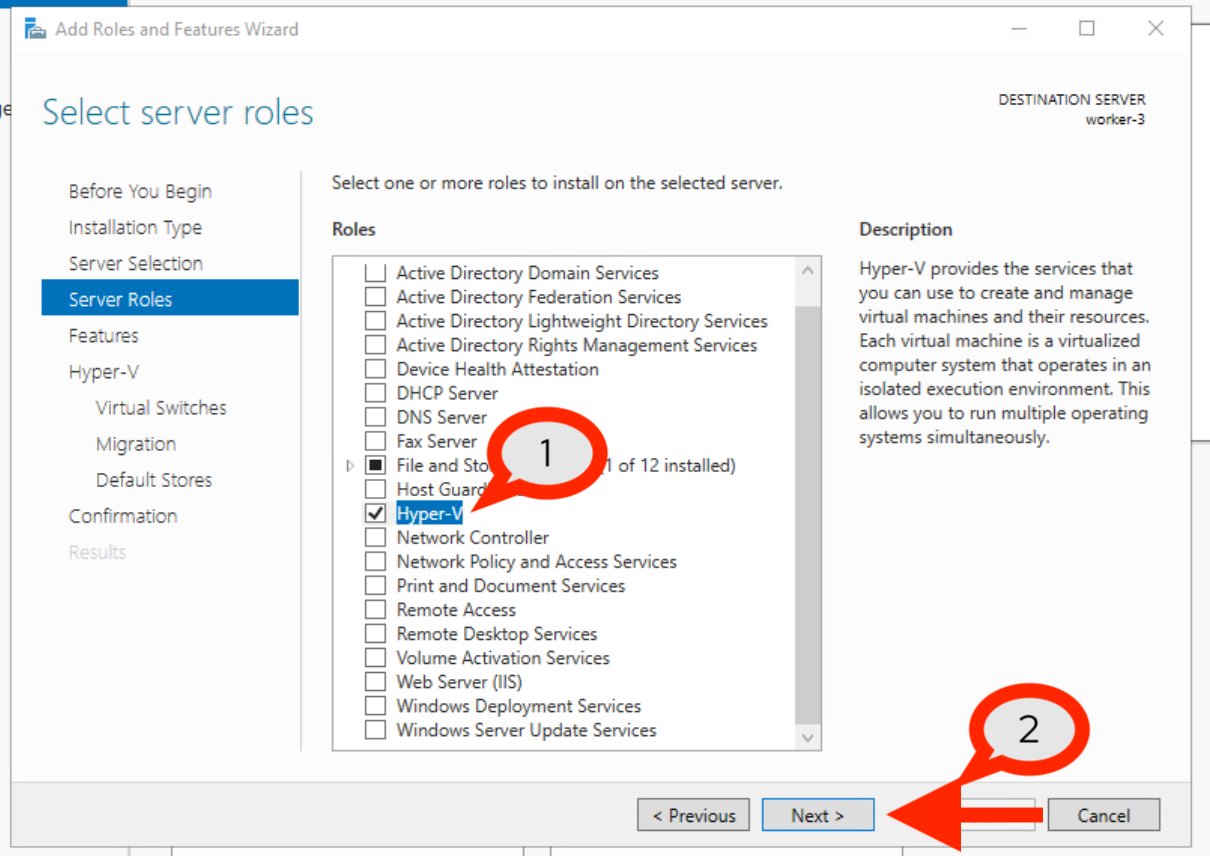Expand the File and Storage Services entry
Viewport: 1210px width, 856px height.
[x=350, y=464]
